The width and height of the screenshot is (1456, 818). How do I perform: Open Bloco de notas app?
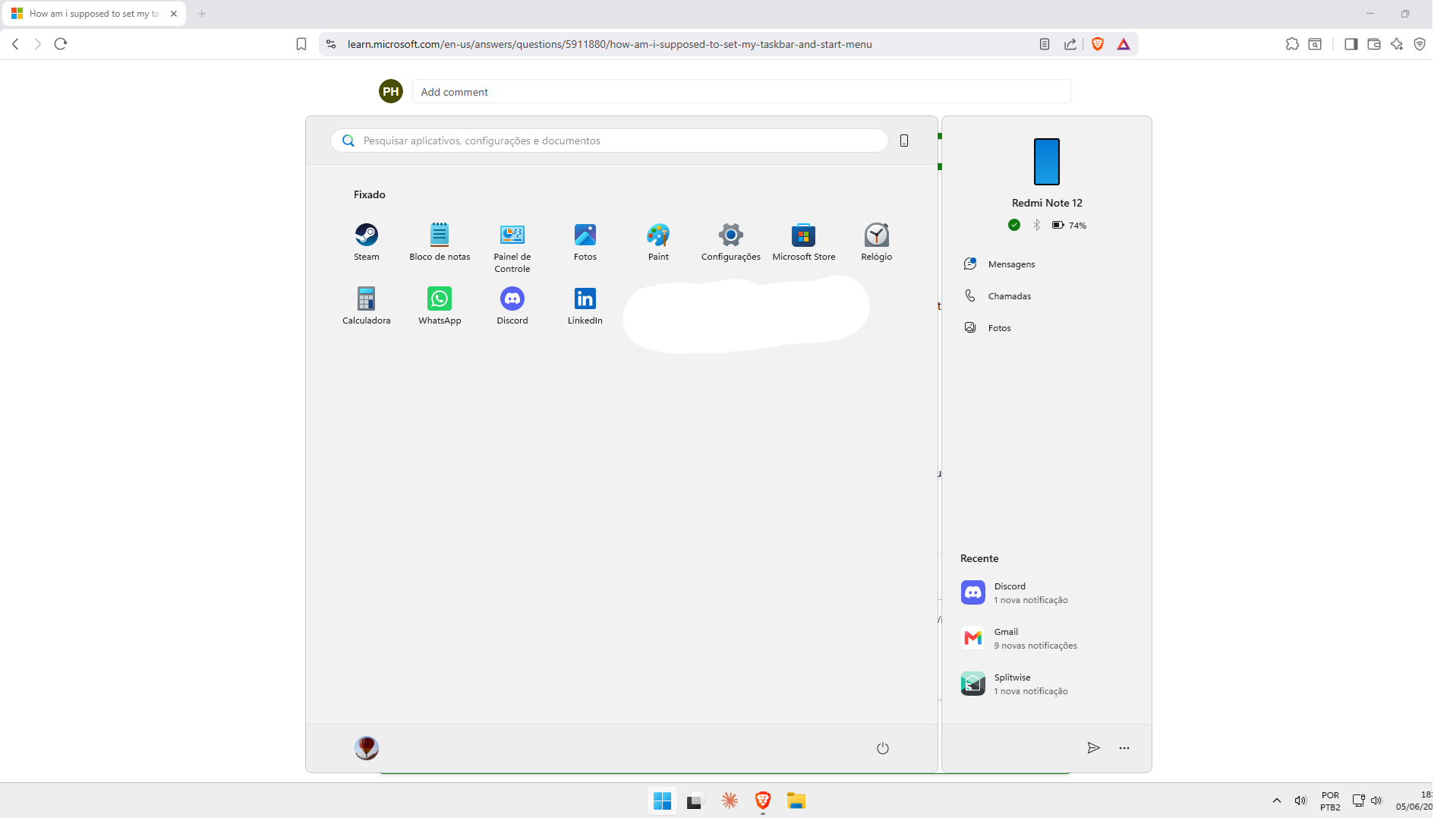tap(440, 242)
